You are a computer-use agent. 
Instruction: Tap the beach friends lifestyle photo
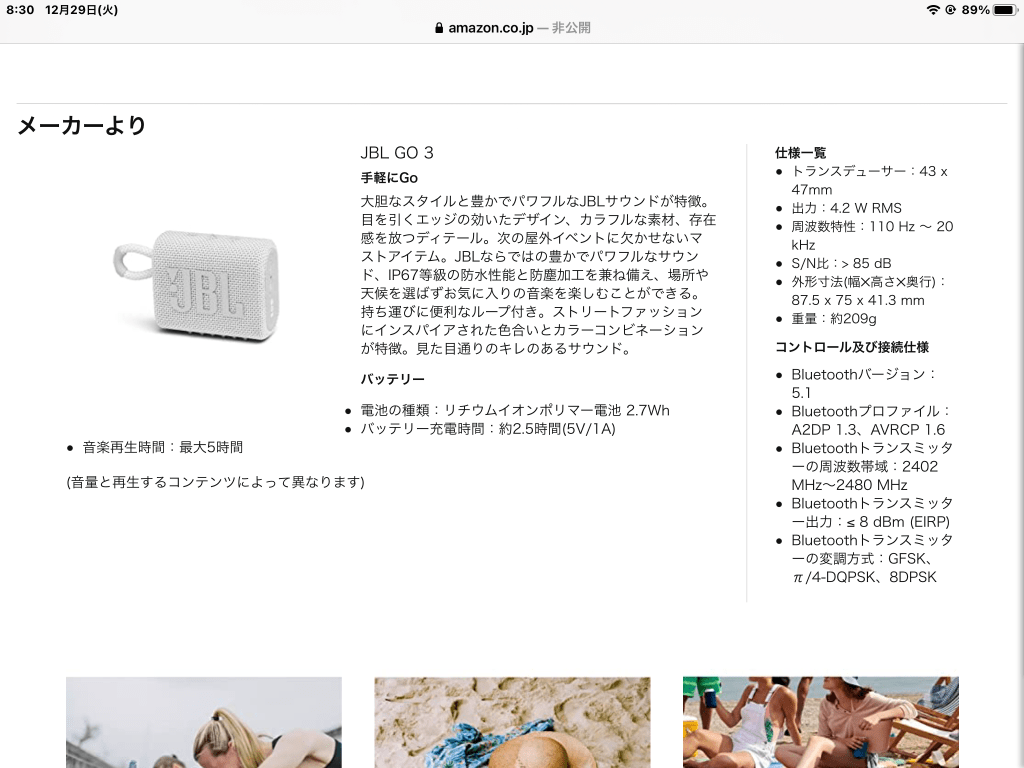tap(821, 722)
